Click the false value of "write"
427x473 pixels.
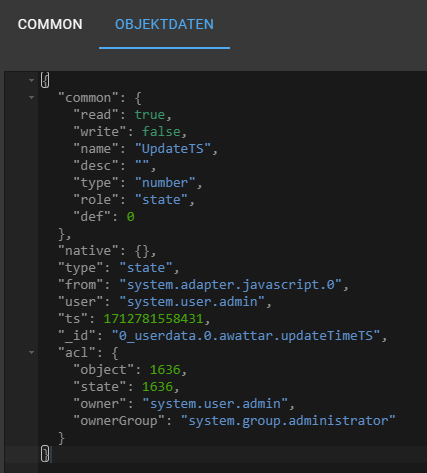click(161, 132)
